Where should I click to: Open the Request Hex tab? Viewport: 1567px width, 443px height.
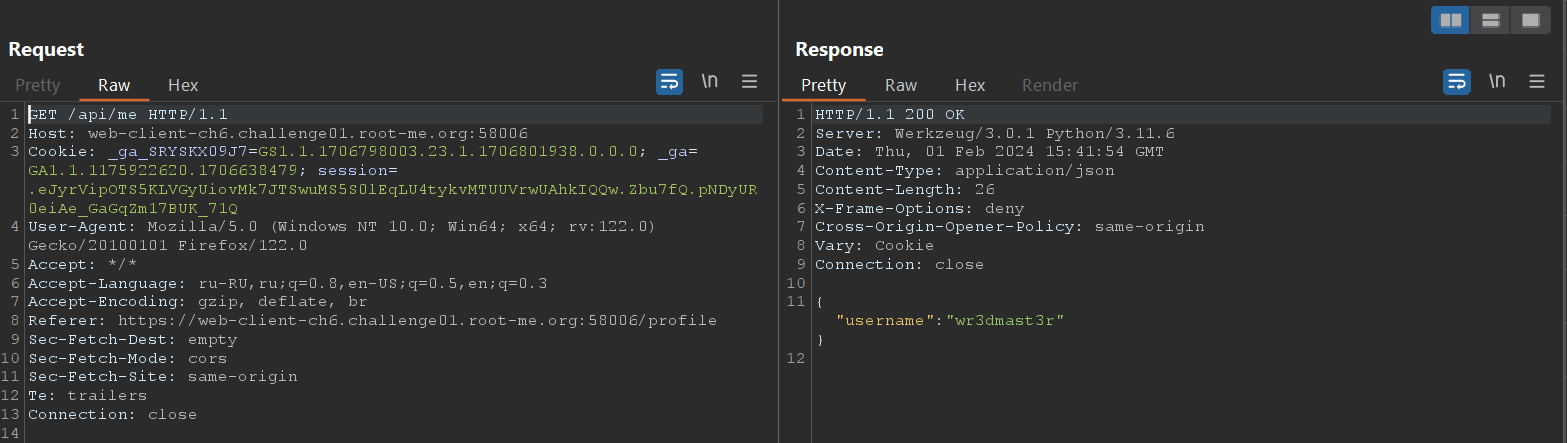(x=183, y=86)
